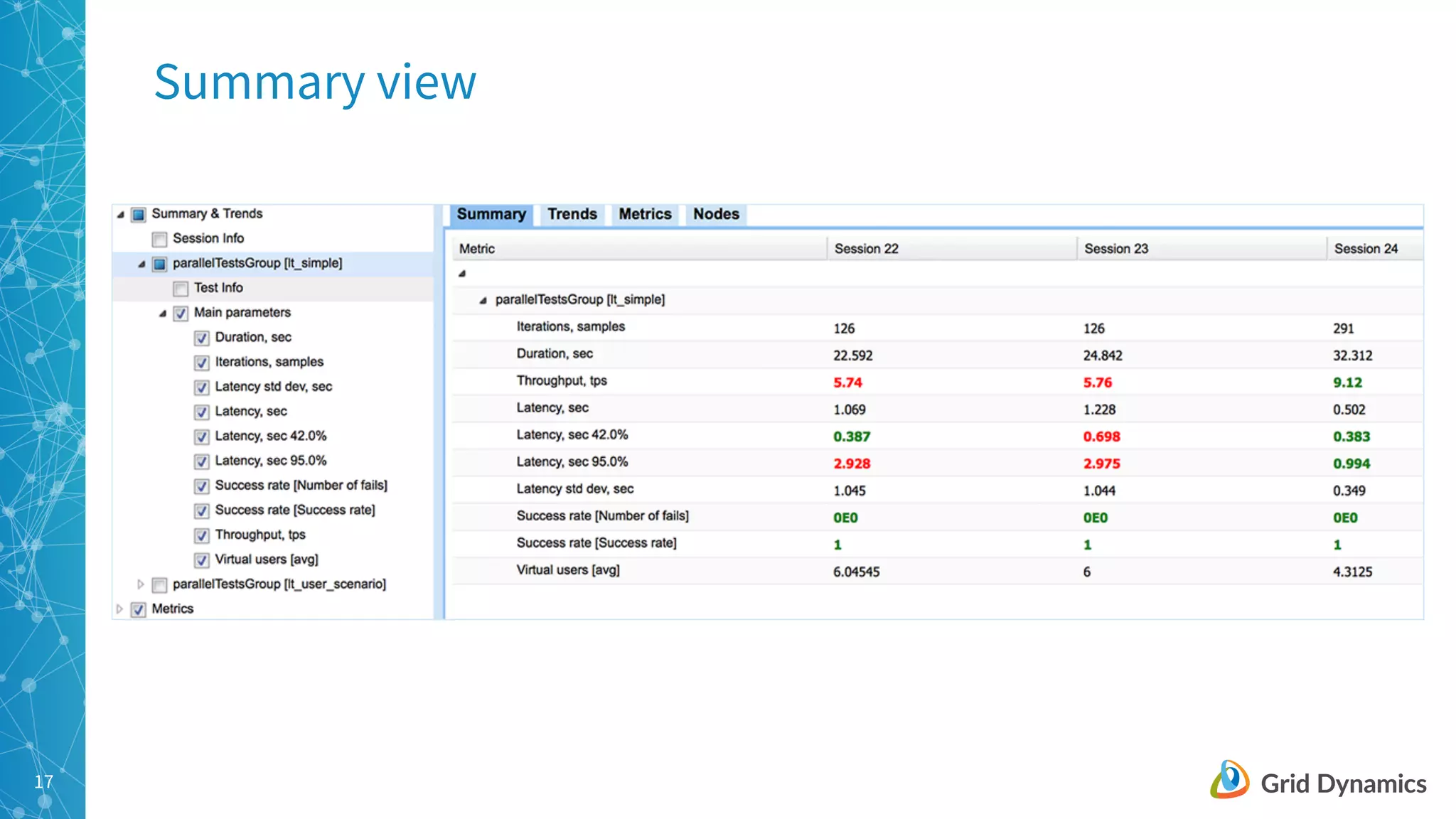Click the Session 24 column header

[1375, 249]
